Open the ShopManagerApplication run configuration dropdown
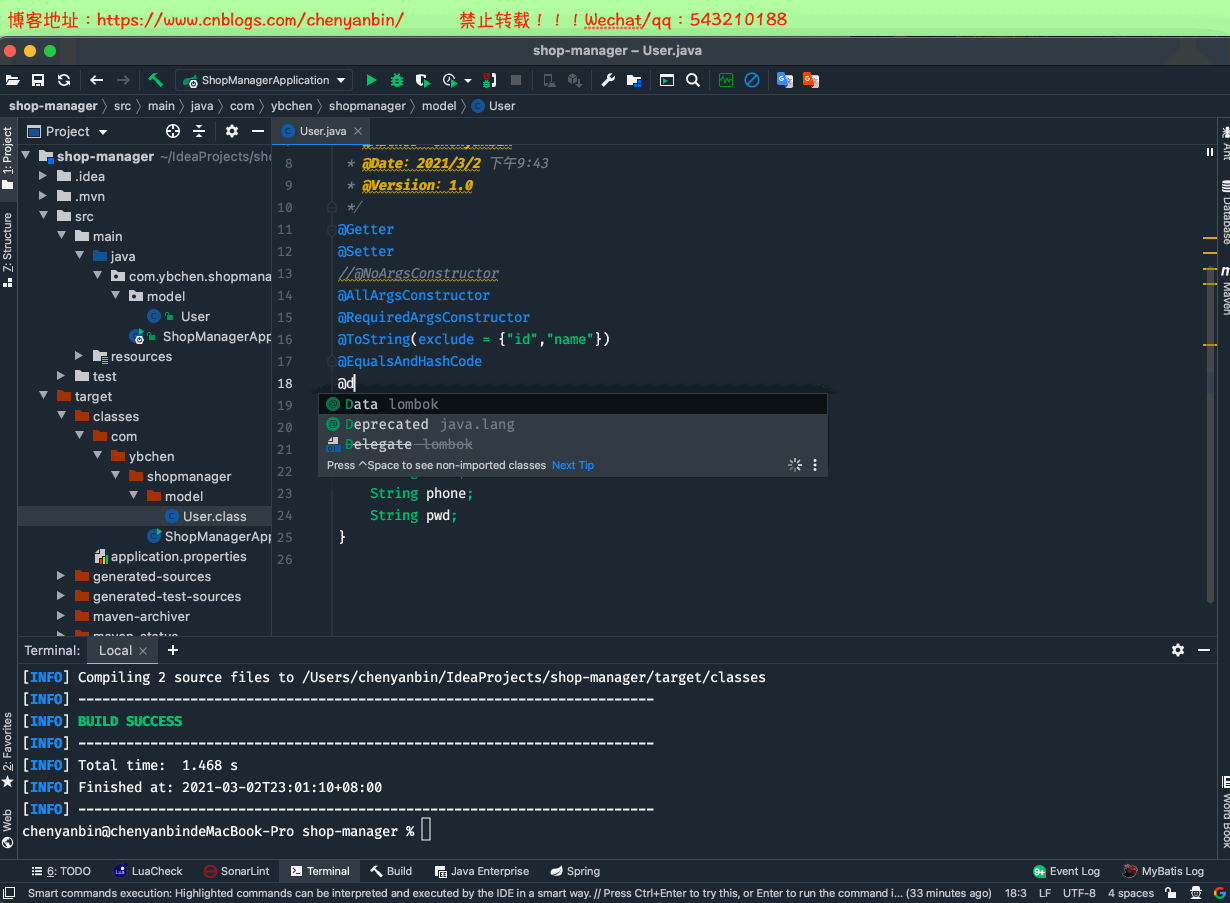Viewport: 1230px width, 903px height. click(x=263, y=80)
